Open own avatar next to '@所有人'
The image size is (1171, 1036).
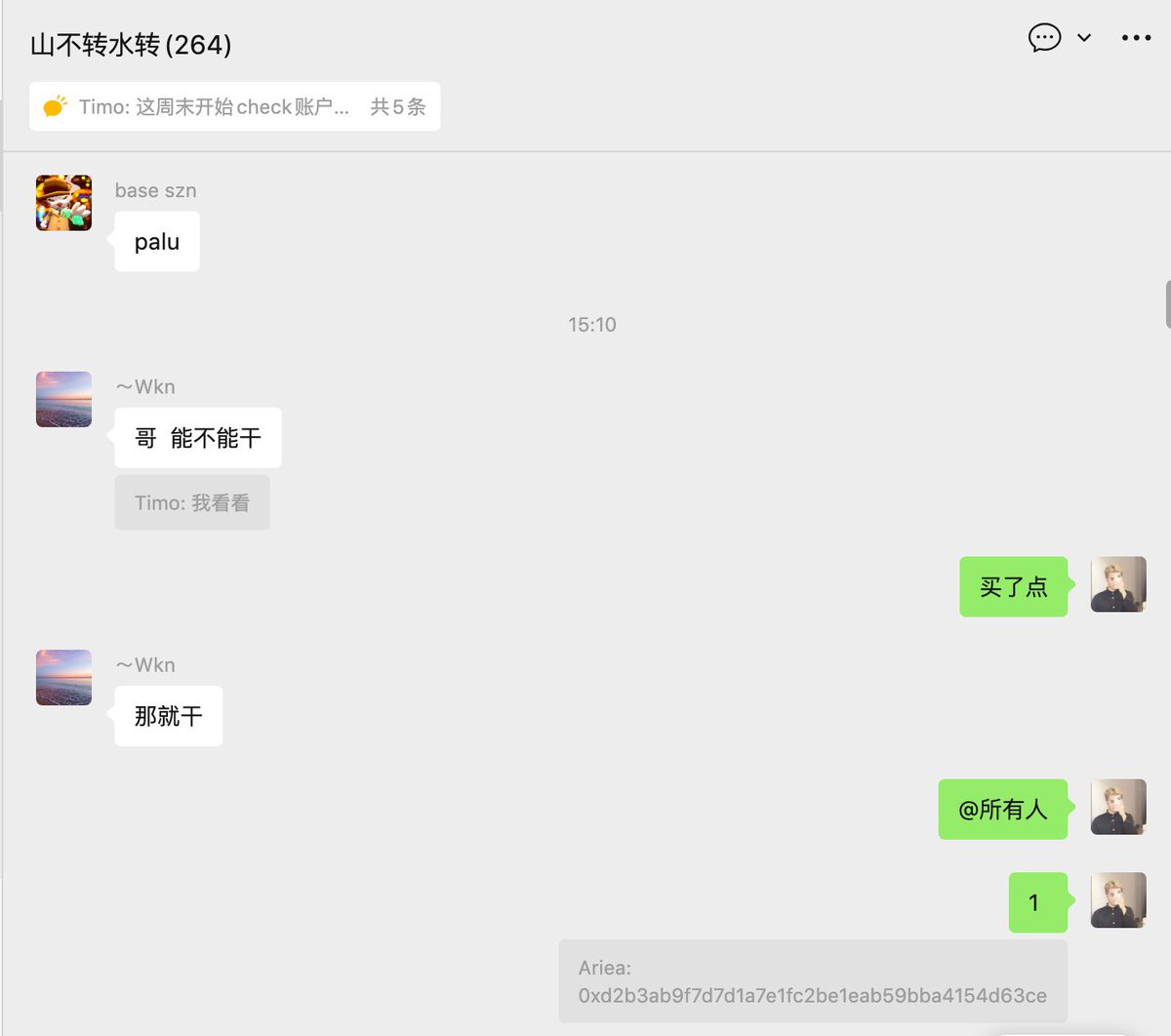pos(1118,807)
